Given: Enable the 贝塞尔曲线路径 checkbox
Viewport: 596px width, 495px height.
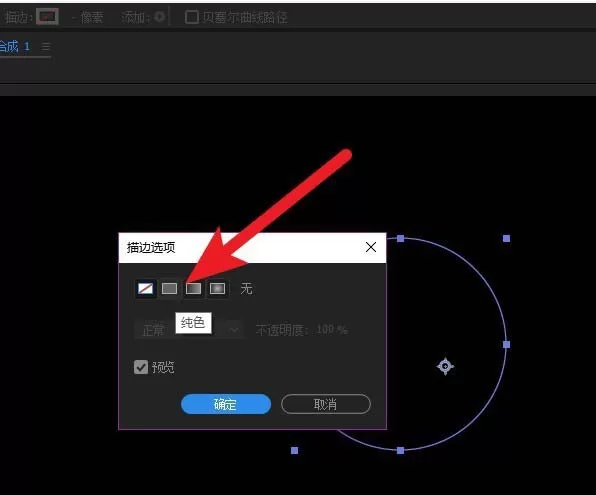Looking at the screenshot, I should pos(192,17).
